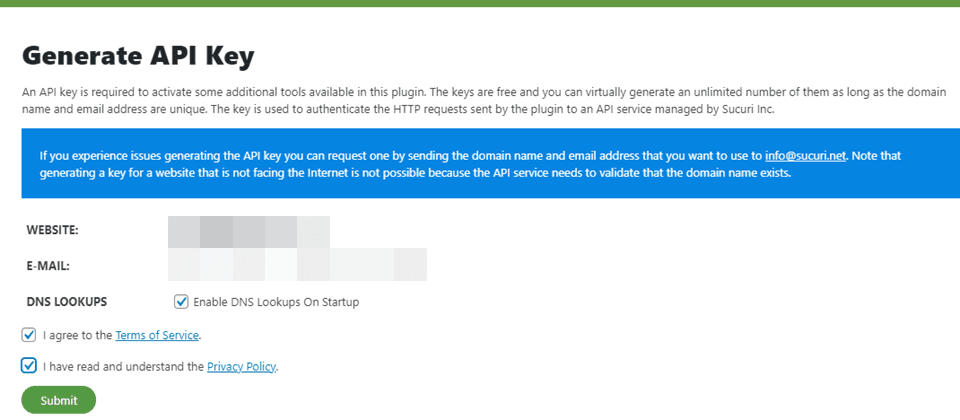
Task: Click the Generate API Key heading
Action: (x=139, y=55)
